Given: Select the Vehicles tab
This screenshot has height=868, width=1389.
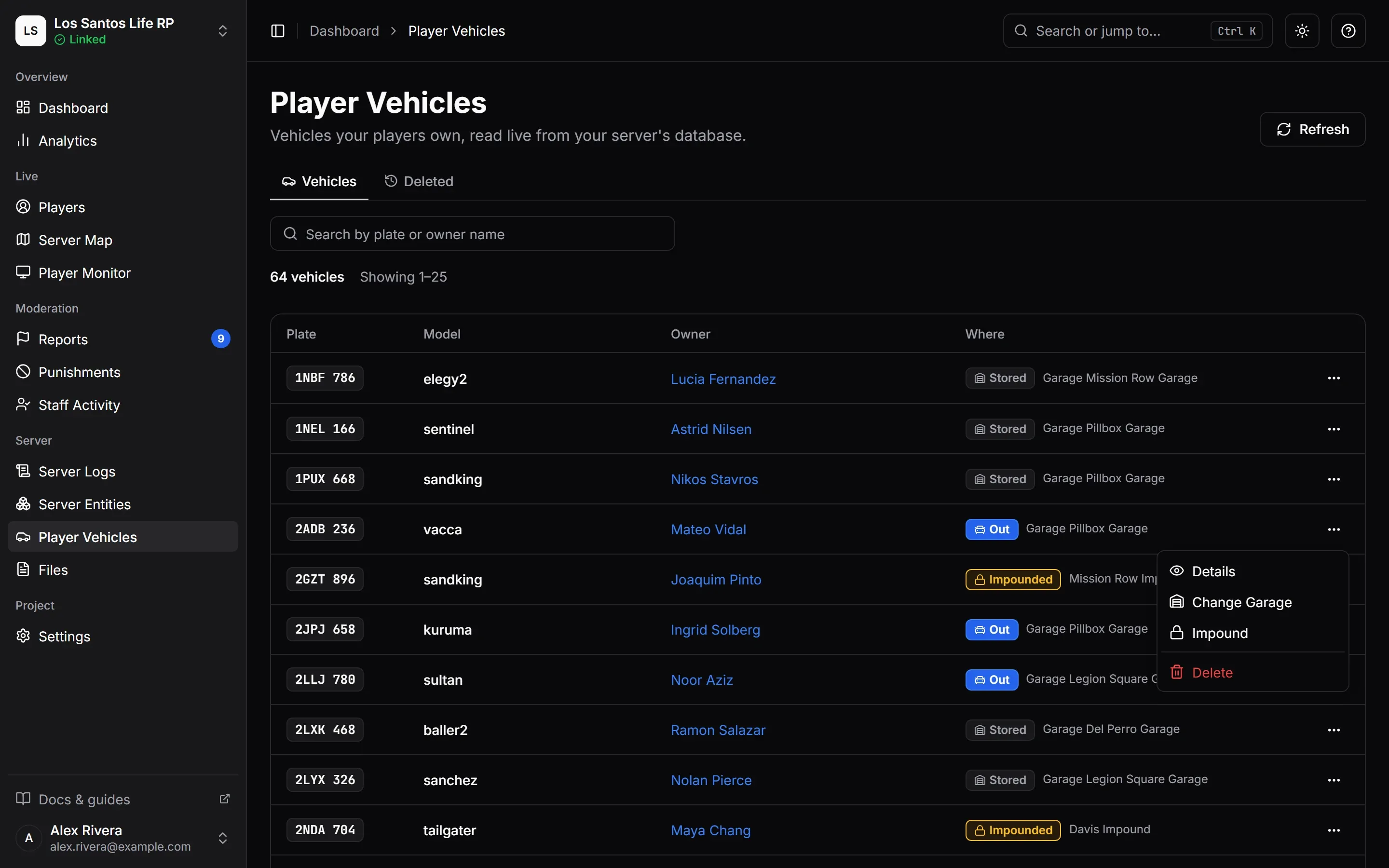Looking at the screenshot, I should click(x=319, y=181).
